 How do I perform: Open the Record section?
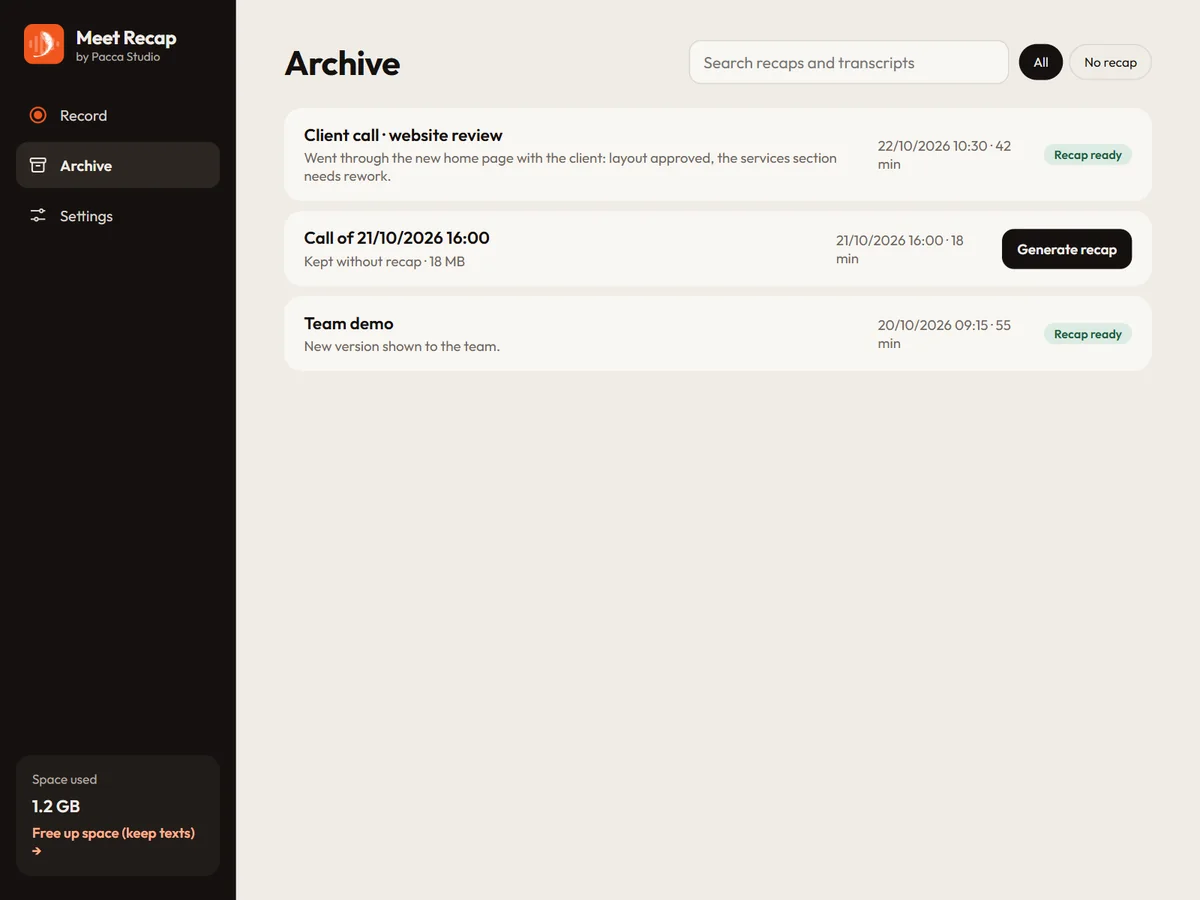118,115
